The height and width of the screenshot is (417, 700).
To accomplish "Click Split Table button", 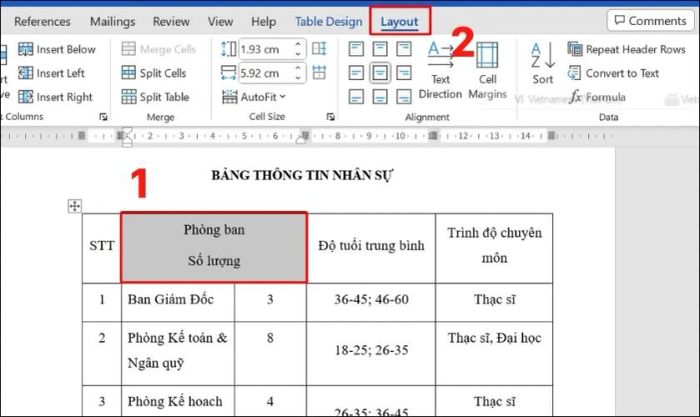I will pyautogui.click(x=155, y=96).
